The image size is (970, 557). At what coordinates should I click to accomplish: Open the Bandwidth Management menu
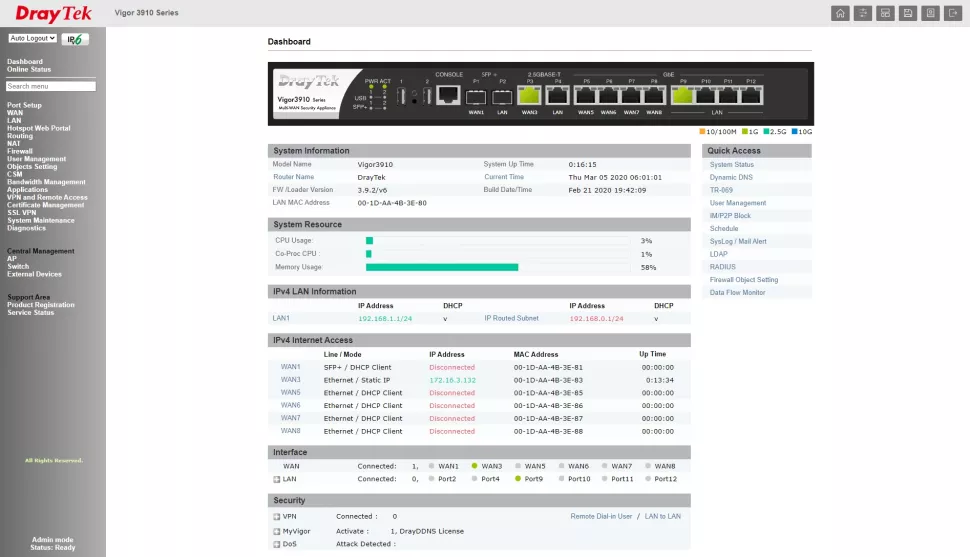(x=46, y=182)
